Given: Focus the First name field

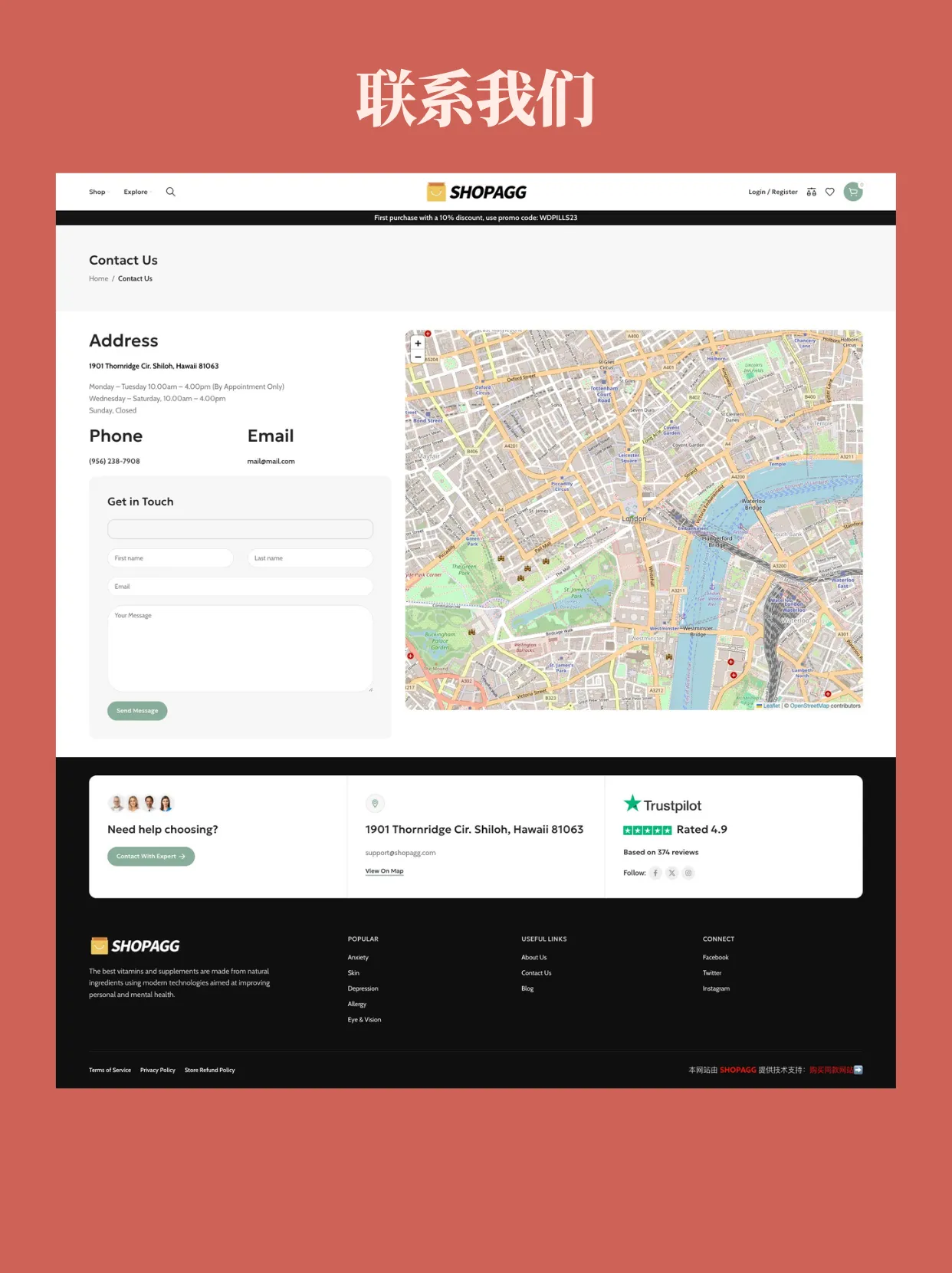Looking at the screenshot, I should pyautogui.click(x=170, y=558).
